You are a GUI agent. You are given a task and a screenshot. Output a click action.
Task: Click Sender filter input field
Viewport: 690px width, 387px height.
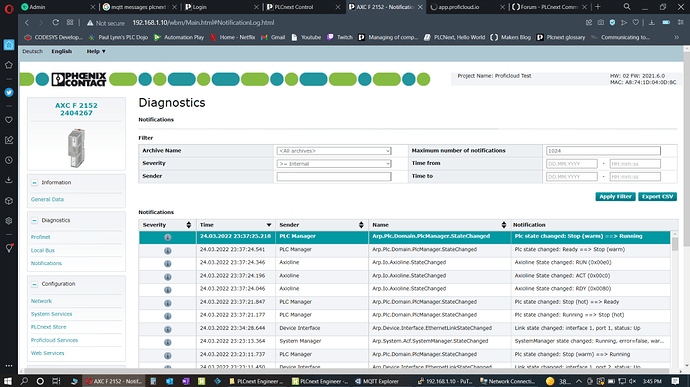[x=334, y=177]
